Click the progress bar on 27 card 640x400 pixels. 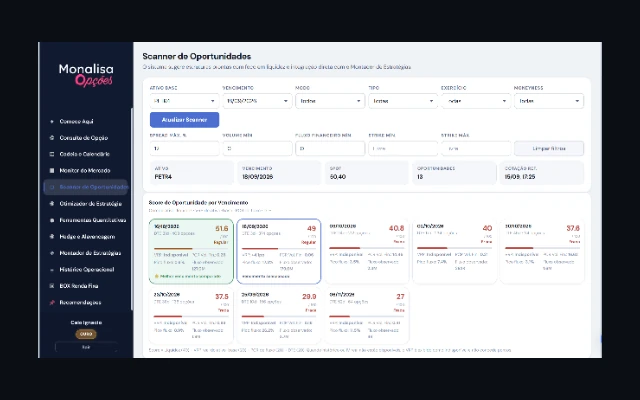pyautogui.click(x=367, y=316)
